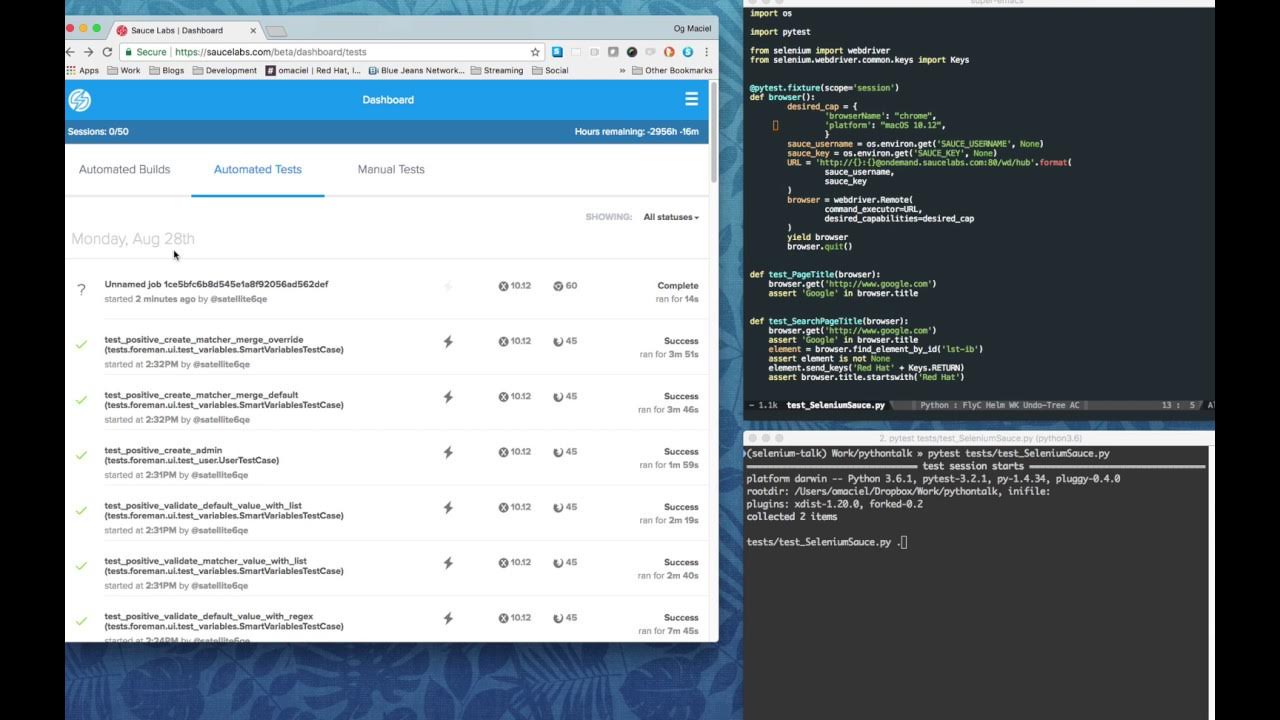Click the def test_SearchPageTitle line in Emacs
Viewport: 1280px width, 720px height.
829,321
